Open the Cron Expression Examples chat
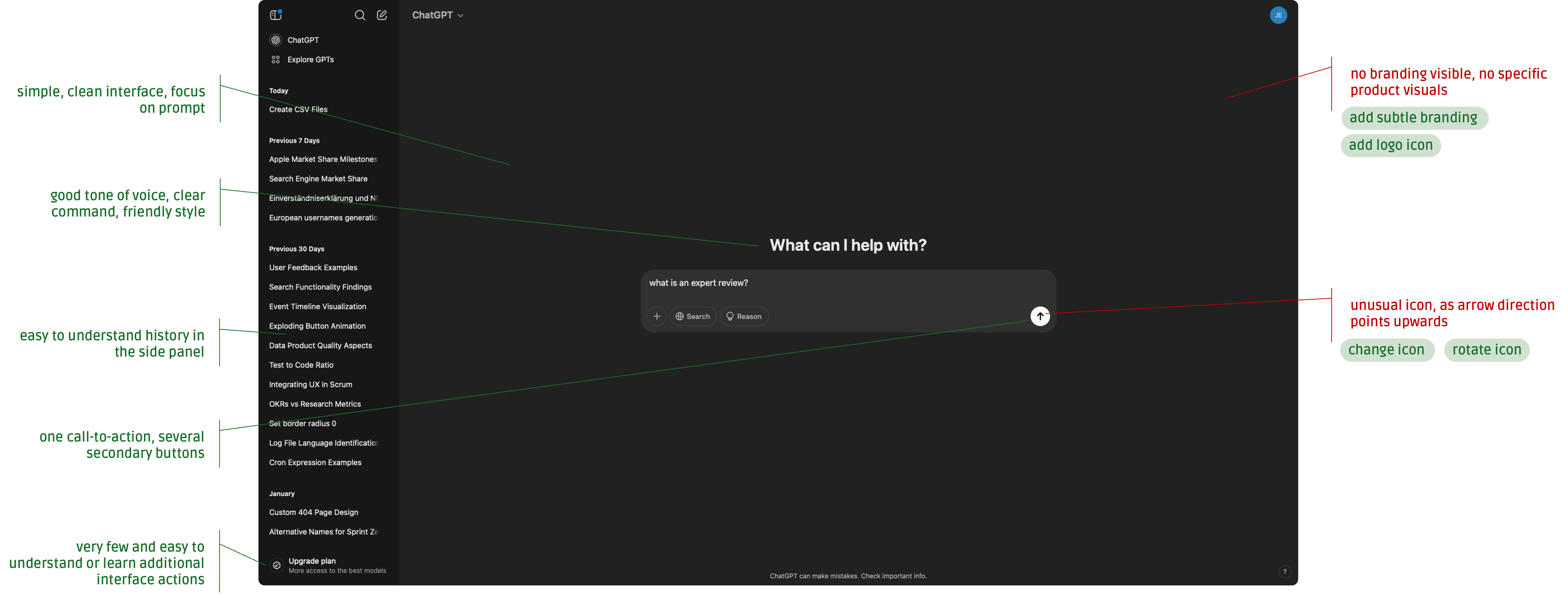1568x598 pixels. (x=315, y=463)
